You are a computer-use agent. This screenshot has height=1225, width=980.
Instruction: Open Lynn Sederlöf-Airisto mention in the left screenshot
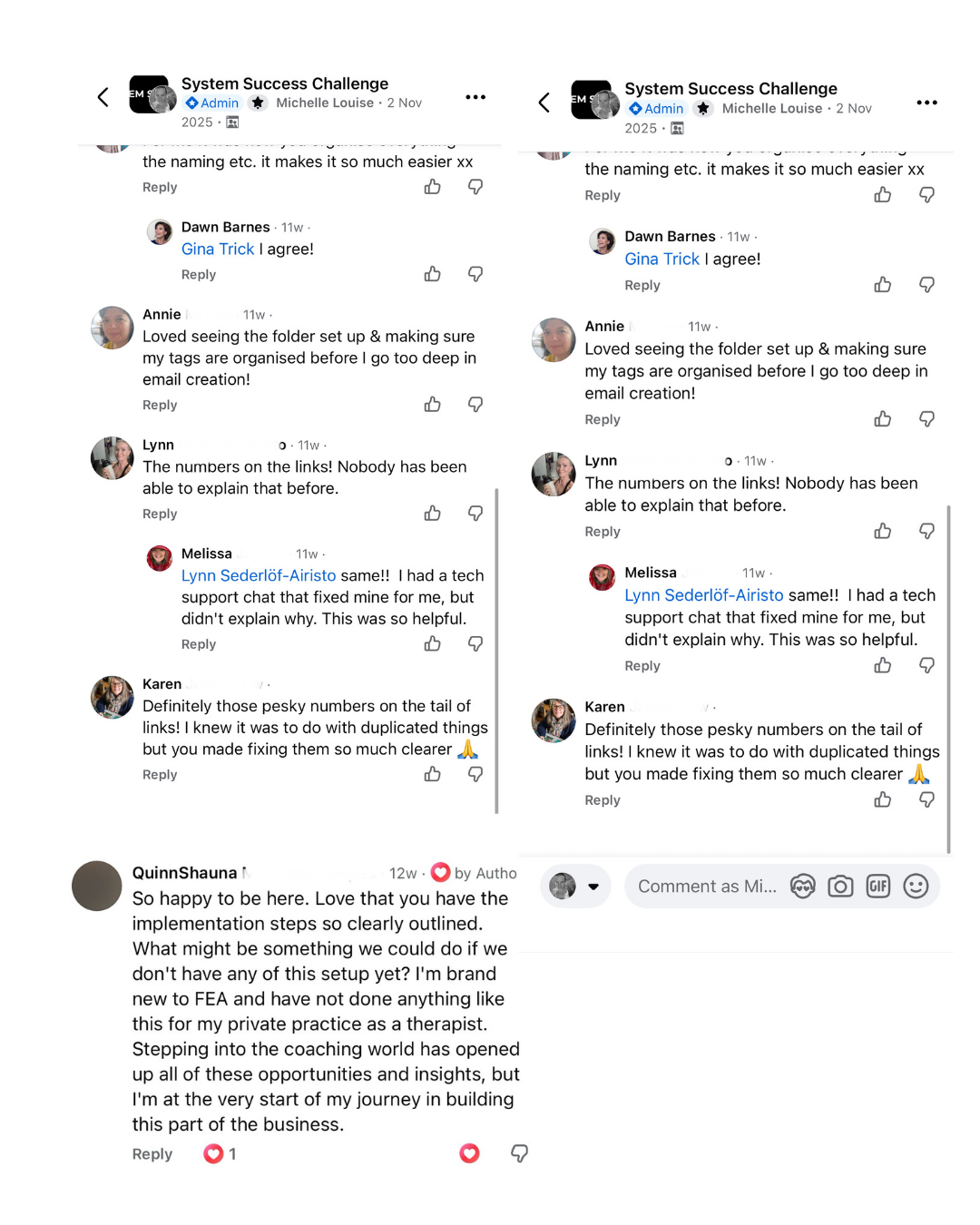point(259,575)
